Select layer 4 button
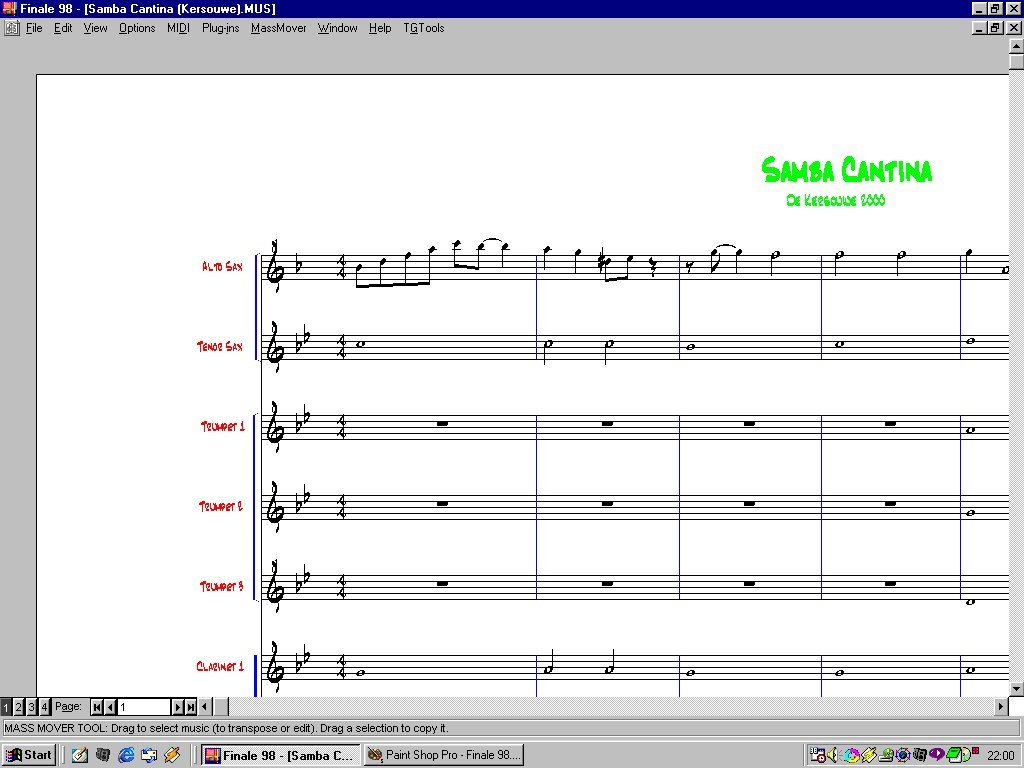 tap(43, 707)
